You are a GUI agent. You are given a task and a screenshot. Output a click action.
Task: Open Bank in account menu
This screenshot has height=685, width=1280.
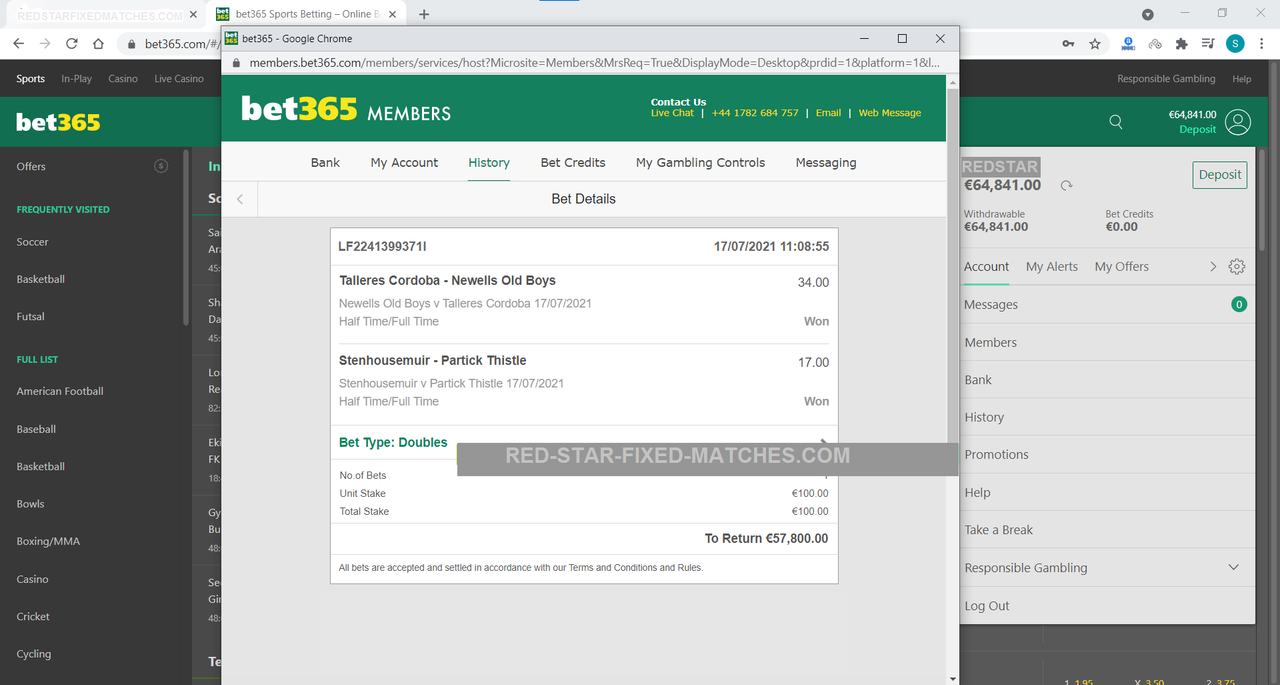coord(1108,380)
